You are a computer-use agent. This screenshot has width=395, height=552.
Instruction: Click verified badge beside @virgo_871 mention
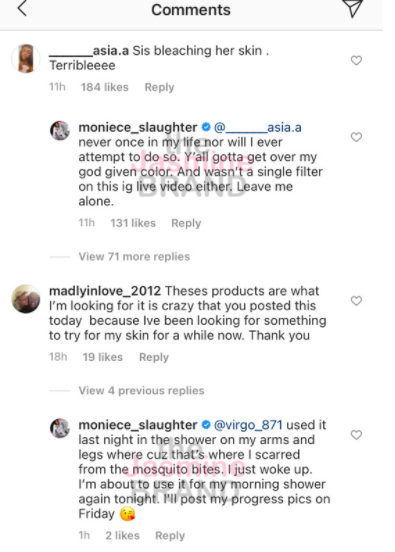coord(206,425)
